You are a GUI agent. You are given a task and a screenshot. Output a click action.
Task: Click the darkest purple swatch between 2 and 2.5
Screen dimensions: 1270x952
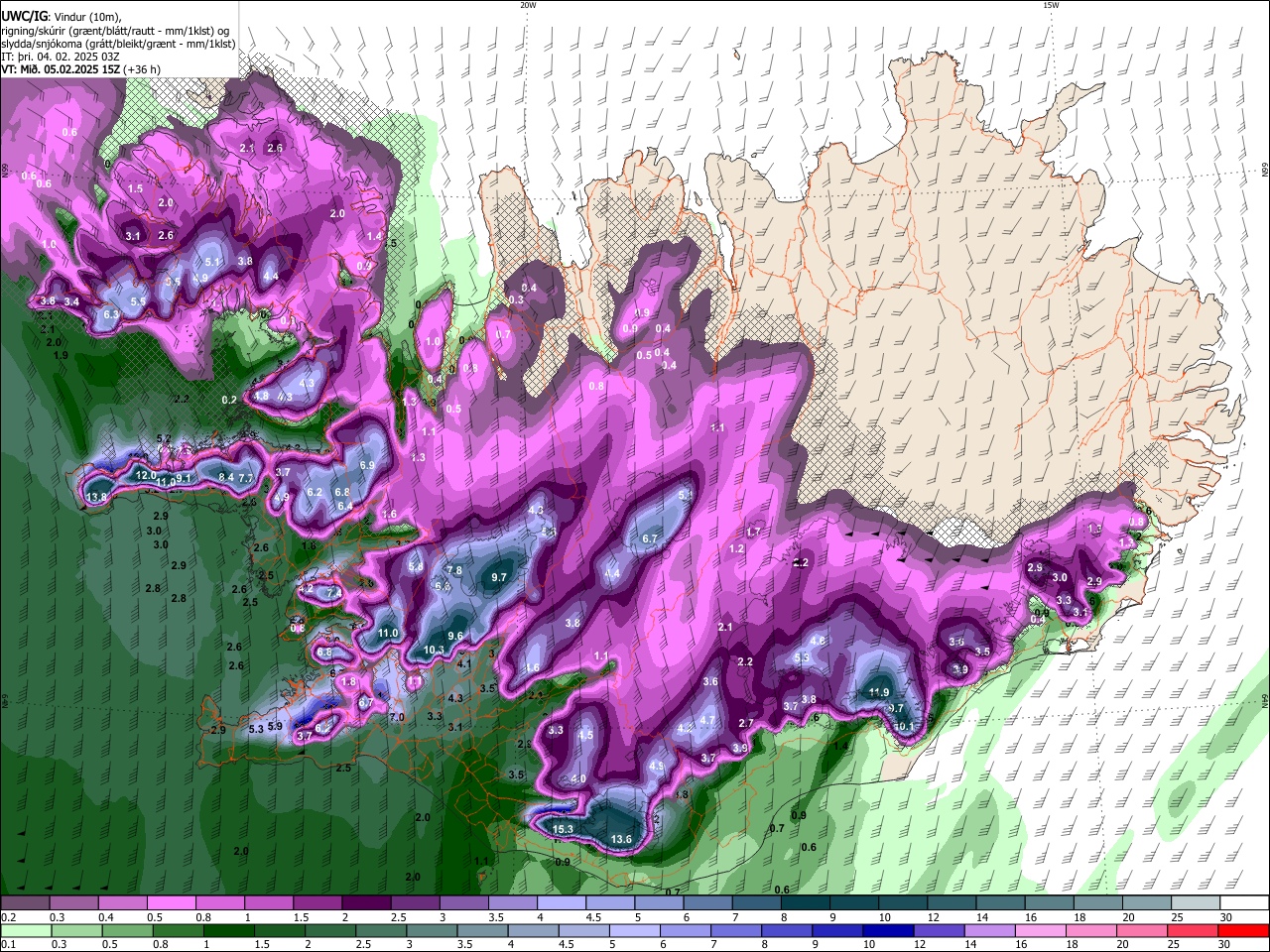[366, 903]
